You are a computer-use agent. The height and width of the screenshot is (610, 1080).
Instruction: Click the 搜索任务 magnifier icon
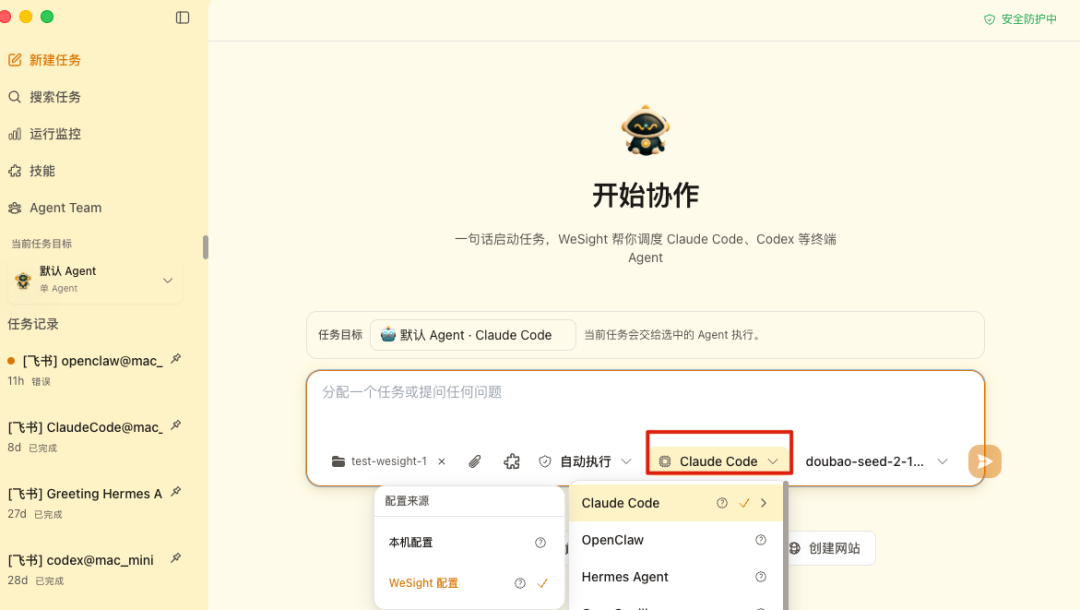point(14,97)
